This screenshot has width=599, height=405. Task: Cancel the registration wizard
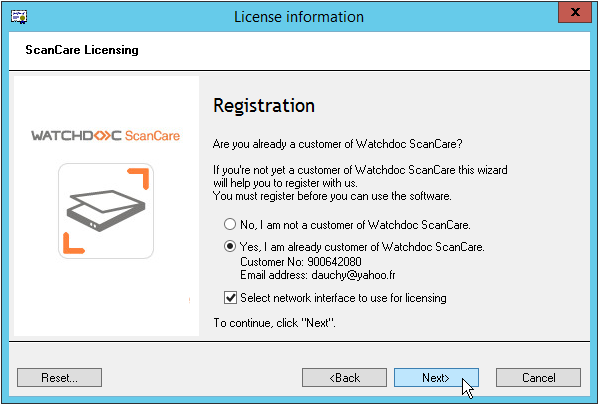pyautogui.click(x=538, y=377)
